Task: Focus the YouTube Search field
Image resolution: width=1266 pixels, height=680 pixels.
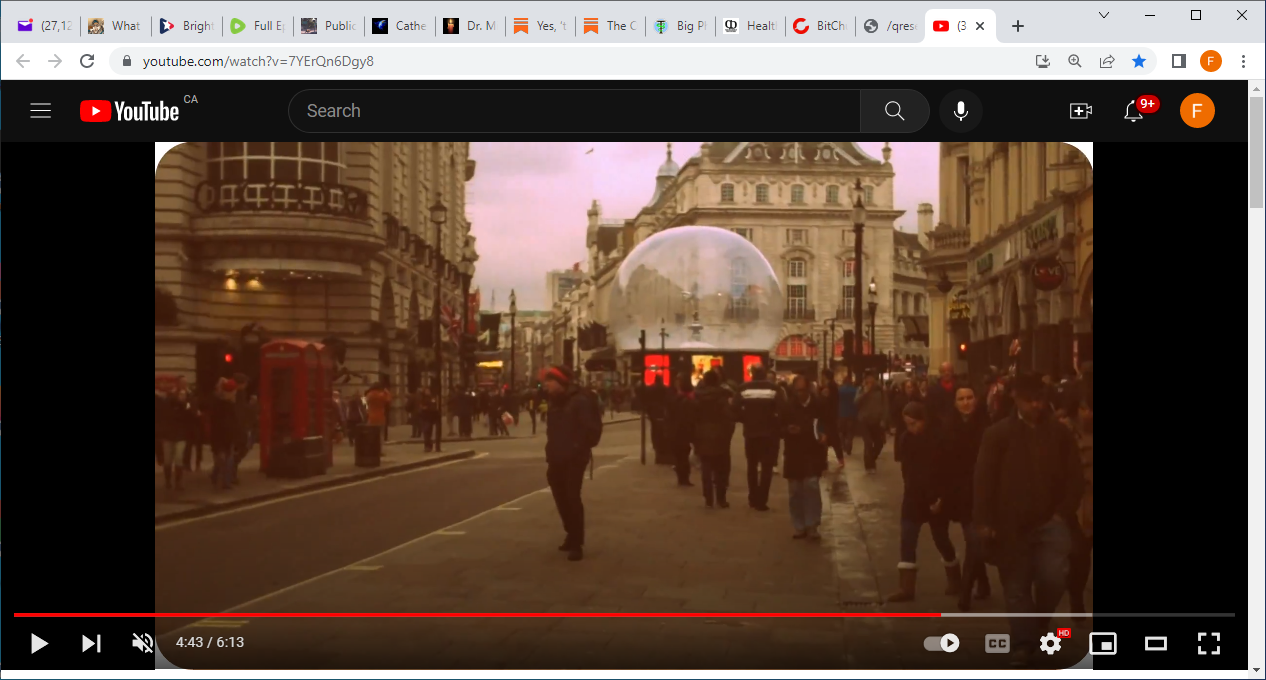Action: (575, 111)
